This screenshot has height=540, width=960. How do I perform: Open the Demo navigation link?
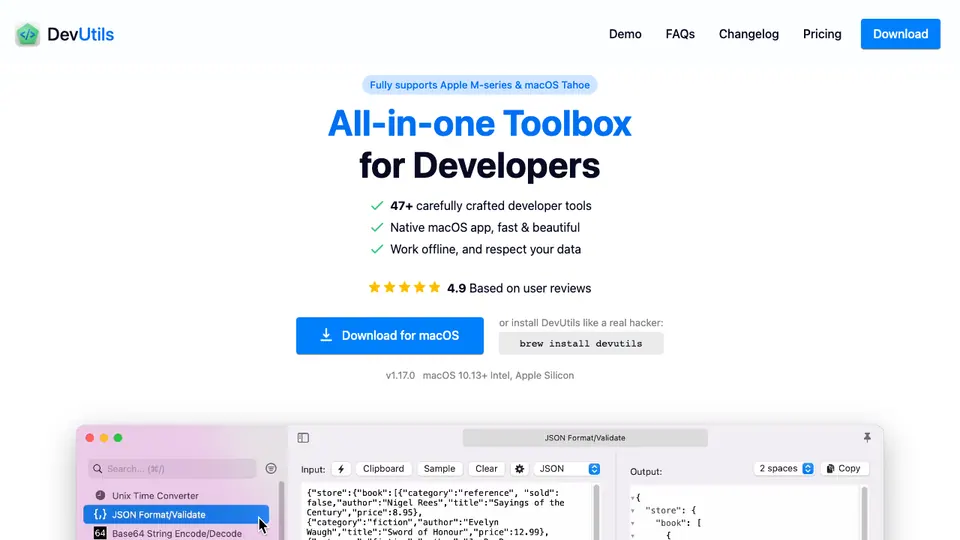(x=625, y=34)
